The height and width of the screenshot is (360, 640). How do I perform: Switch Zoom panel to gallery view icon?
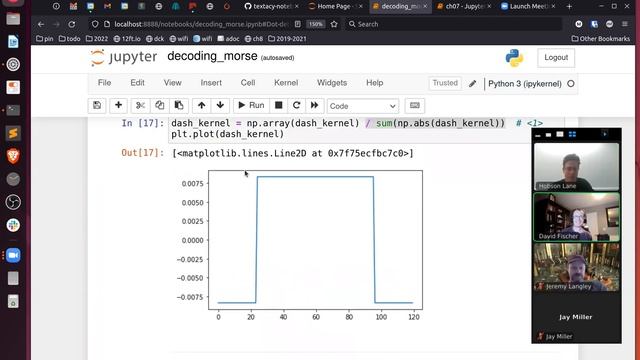coord(572,134)
